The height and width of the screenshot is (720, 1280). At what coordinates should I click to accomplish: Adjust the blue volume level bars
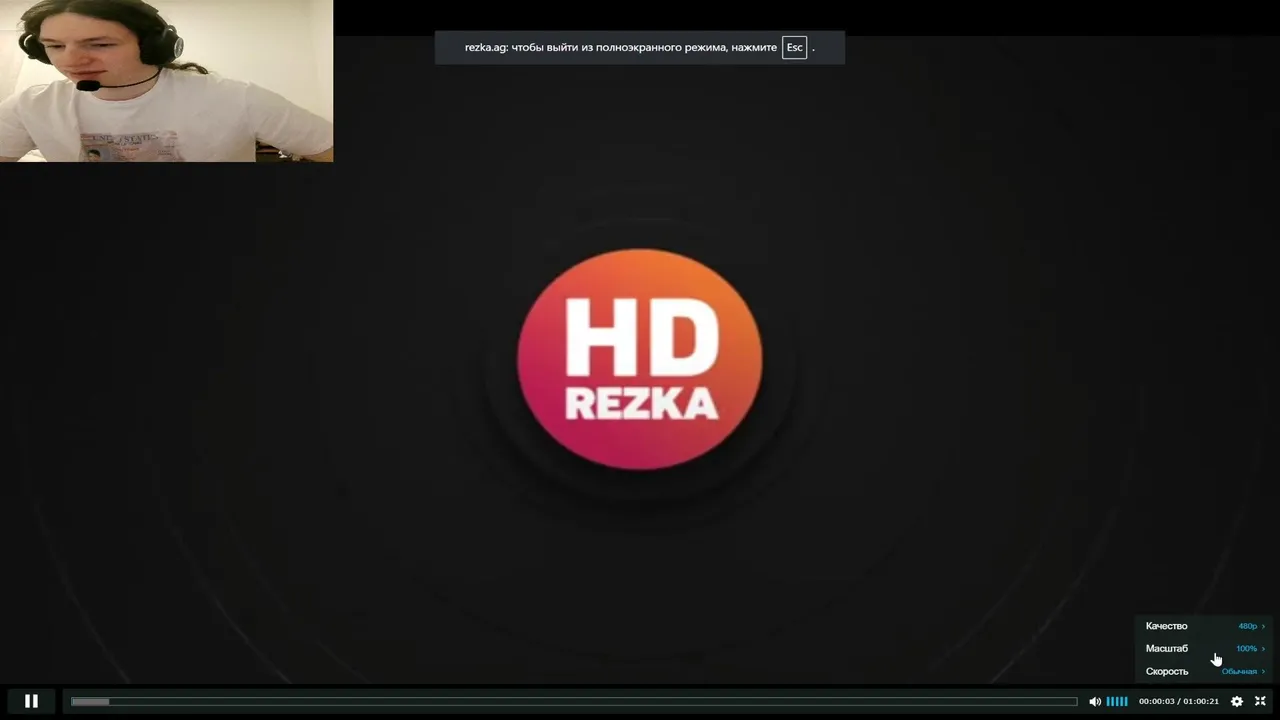pos(1117,702)
